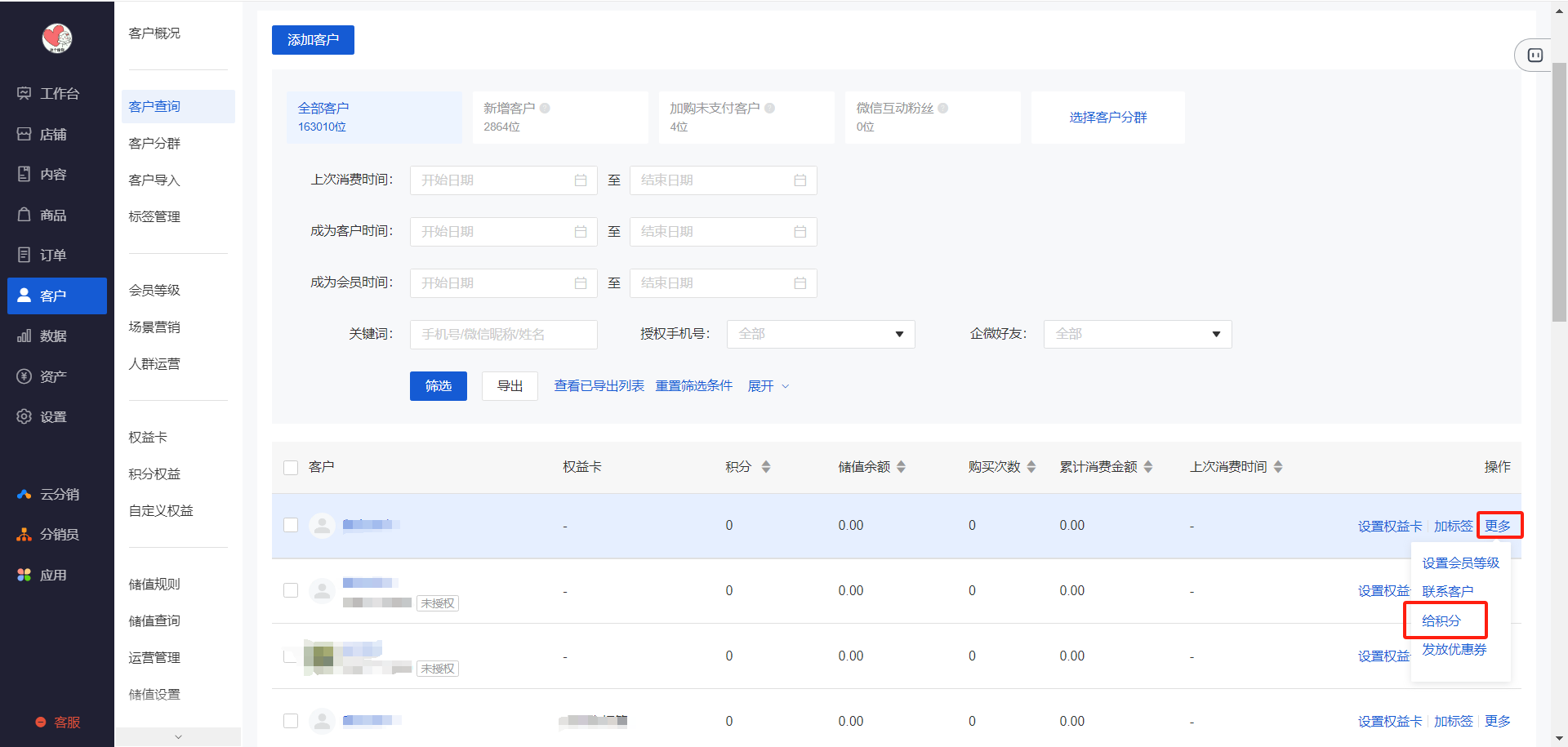Click the 导出 export button
Image resolution: width=1568 pixels, height=747 pixels.
[510, 386]
